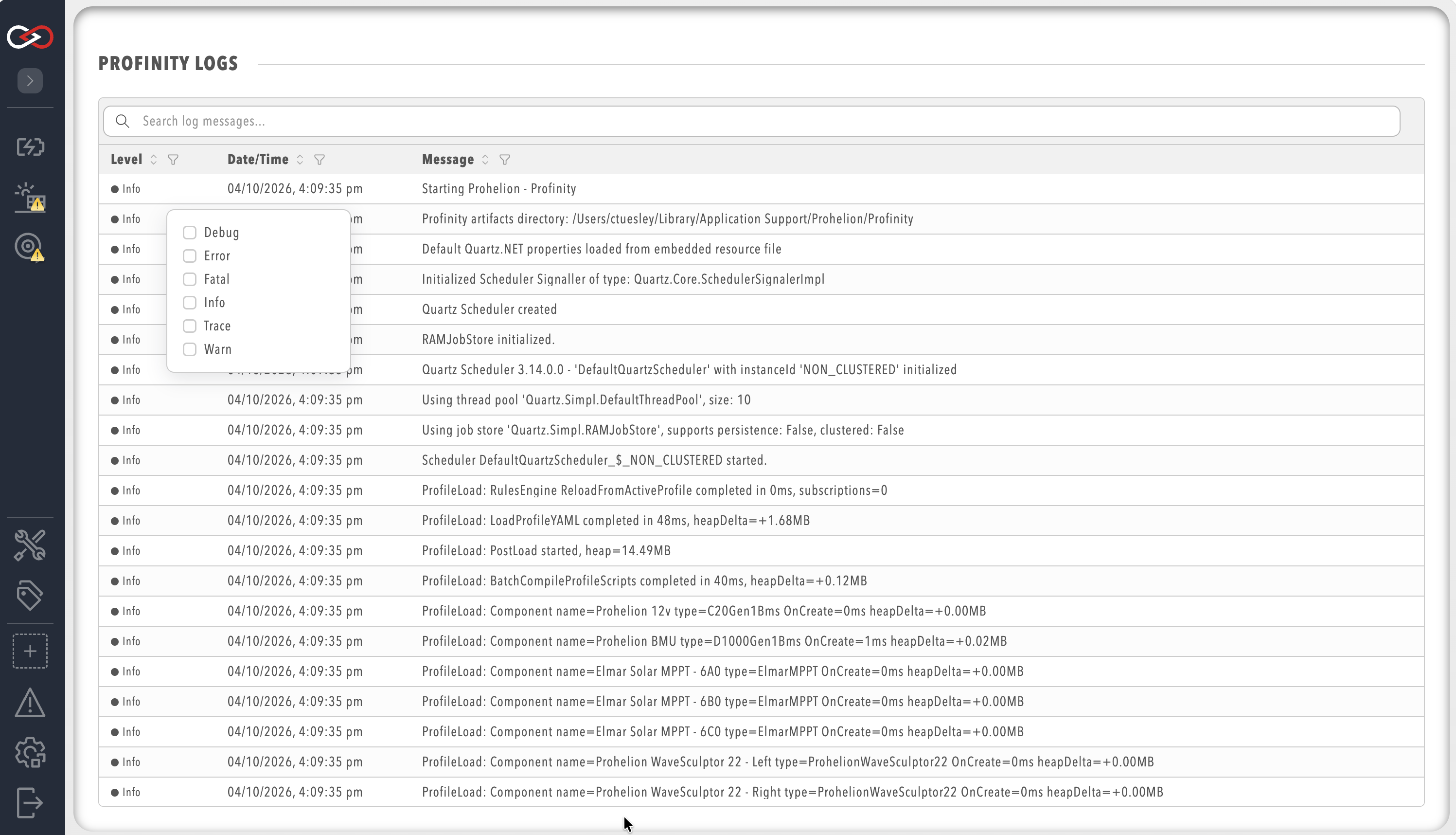Screen dimensions: 1456x835
Task: Open the settings gear sidebar icon
Action: [x=30, y=752]
